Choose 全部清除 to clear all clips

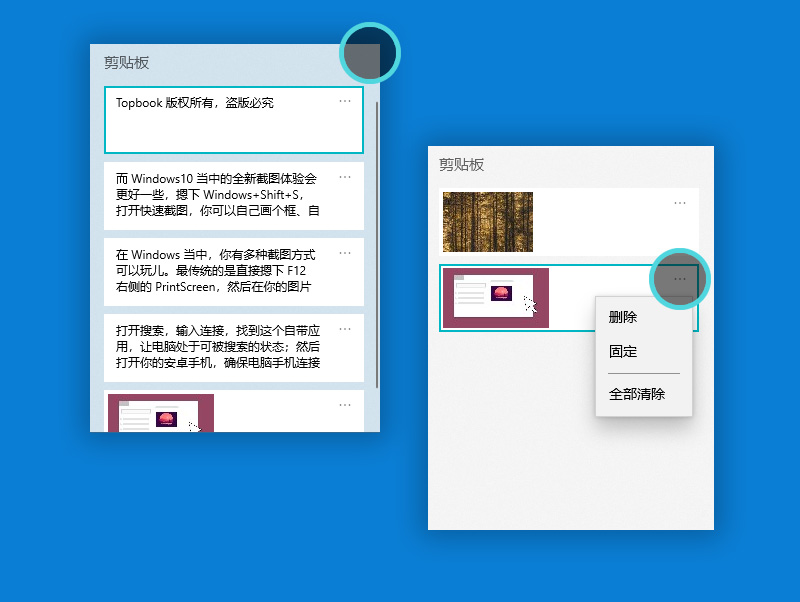(637, 394)
